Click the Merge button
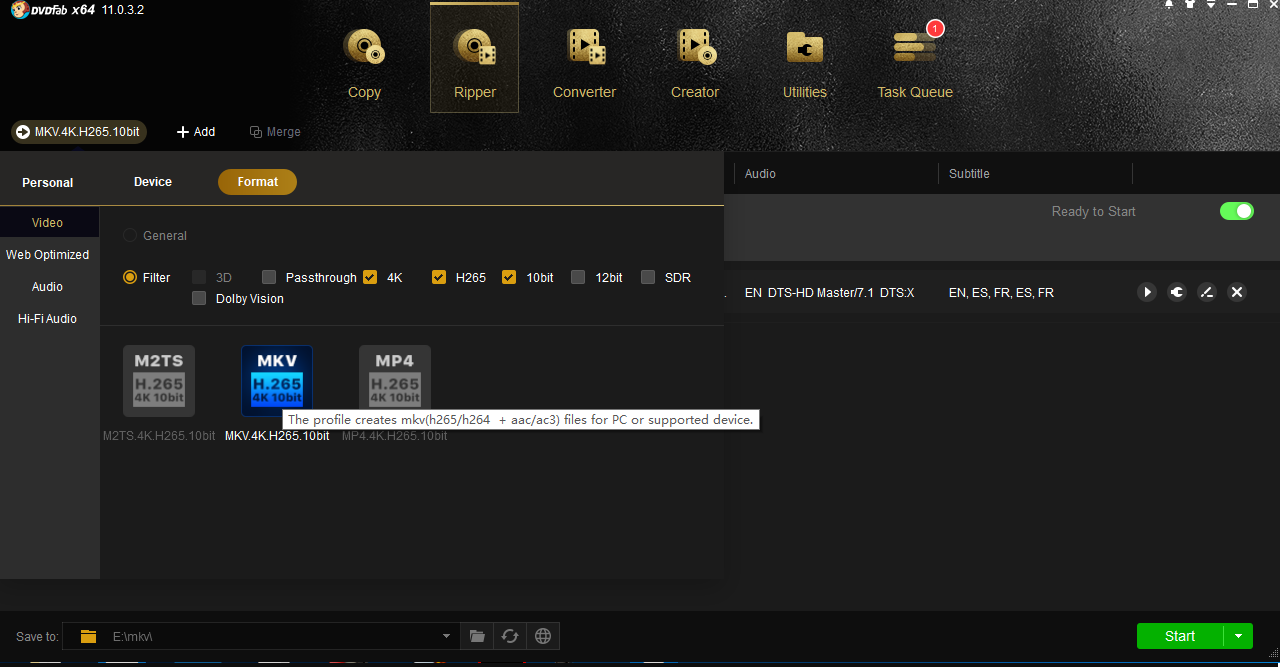Screen dimensions: 1280x667 [275, 132]
